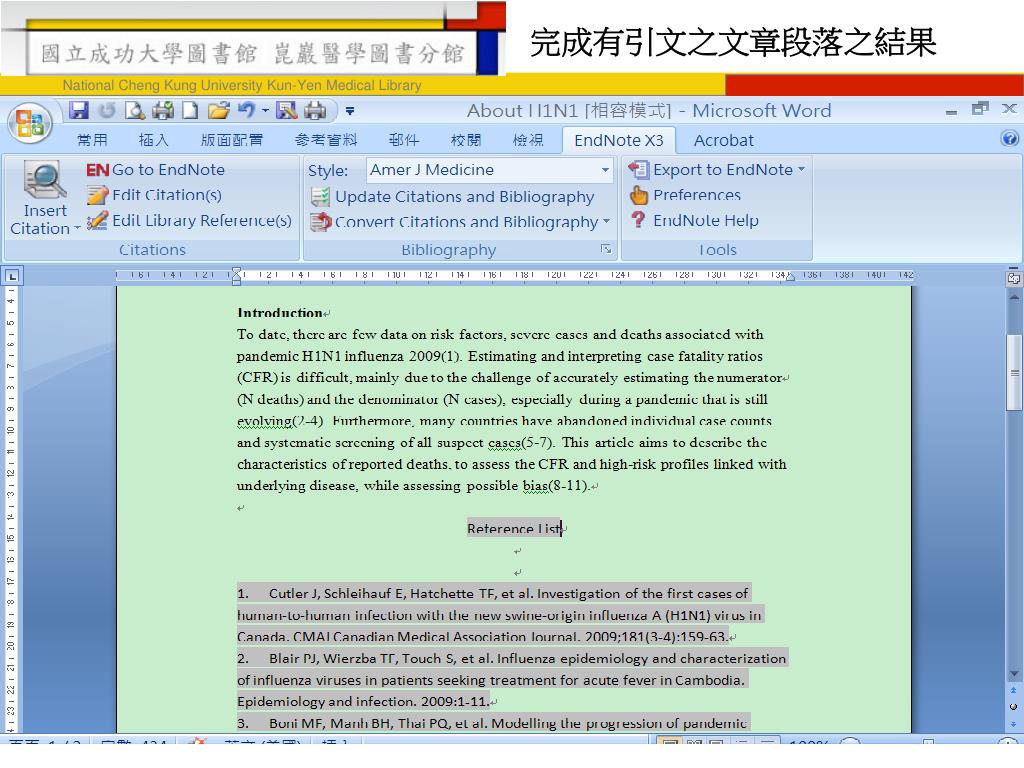Click citation (5-7) in the paragraph
Viewport: 1024px width, 768px height.
[538, 442]
